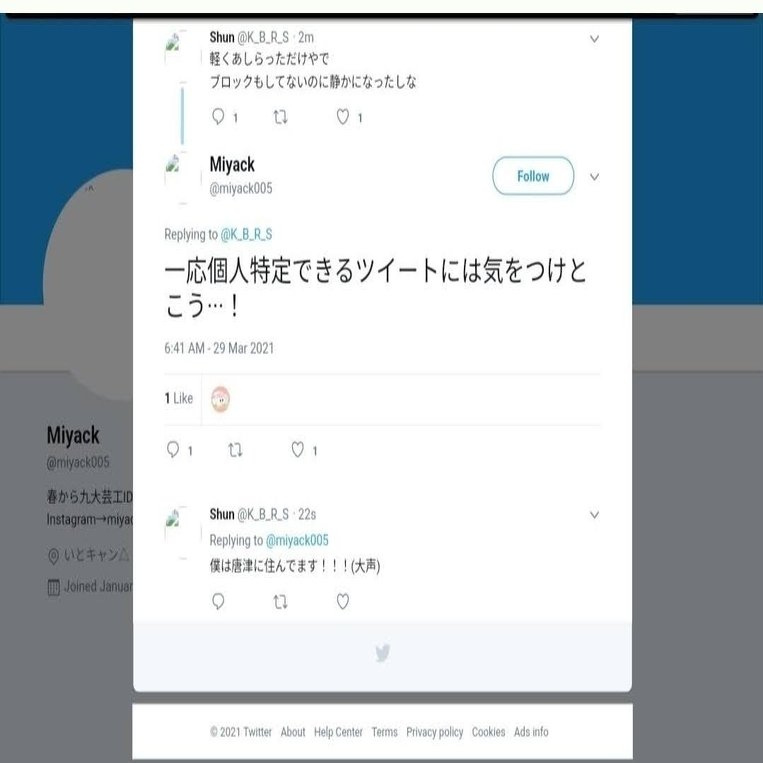Open the @K_B_R_S mention in Replying to
The height and width of the screenshot is (763, 763).
[x=246, y=235]
